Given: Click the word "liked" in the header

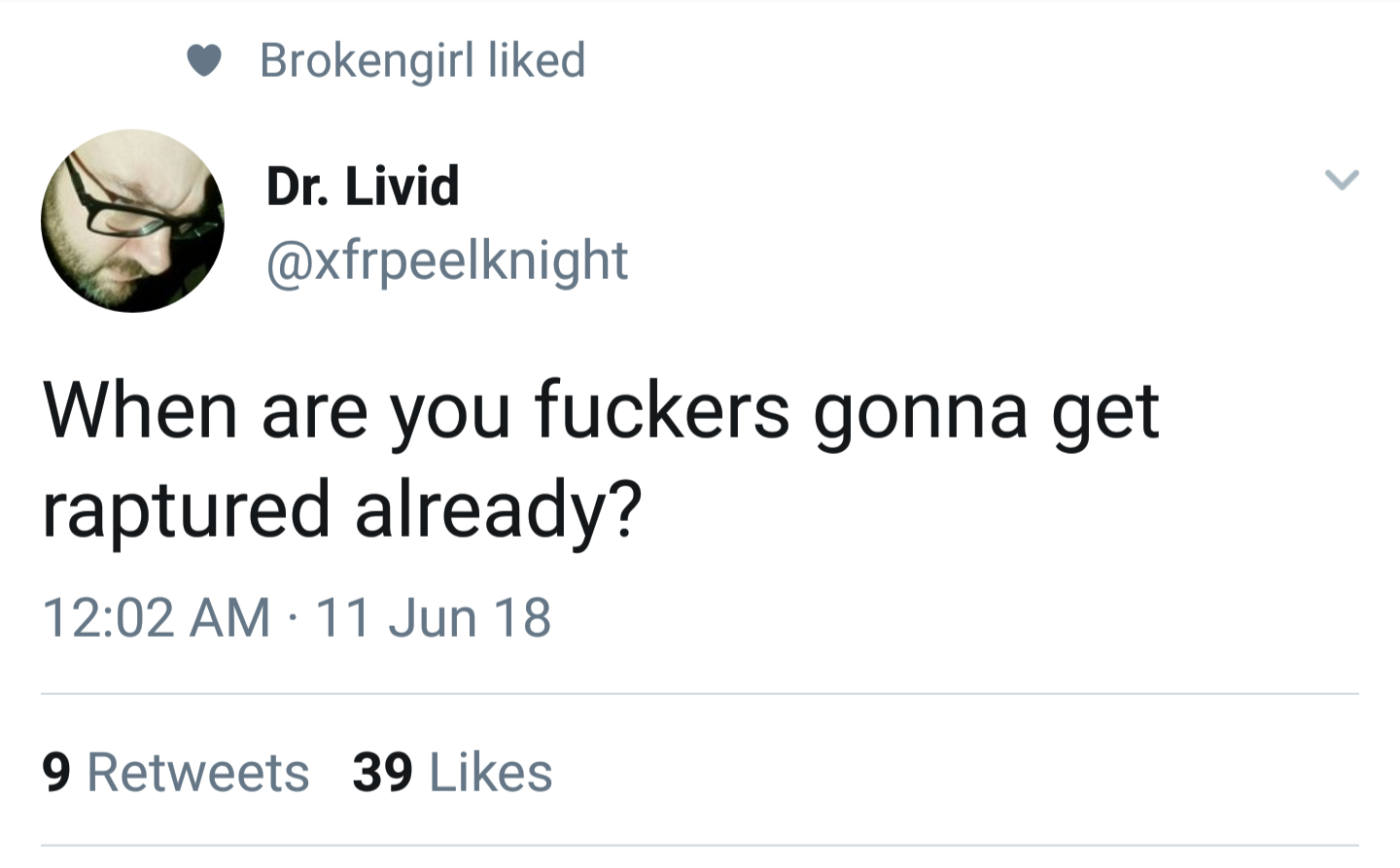Looking at the screenshot, I should pos(536,60).
